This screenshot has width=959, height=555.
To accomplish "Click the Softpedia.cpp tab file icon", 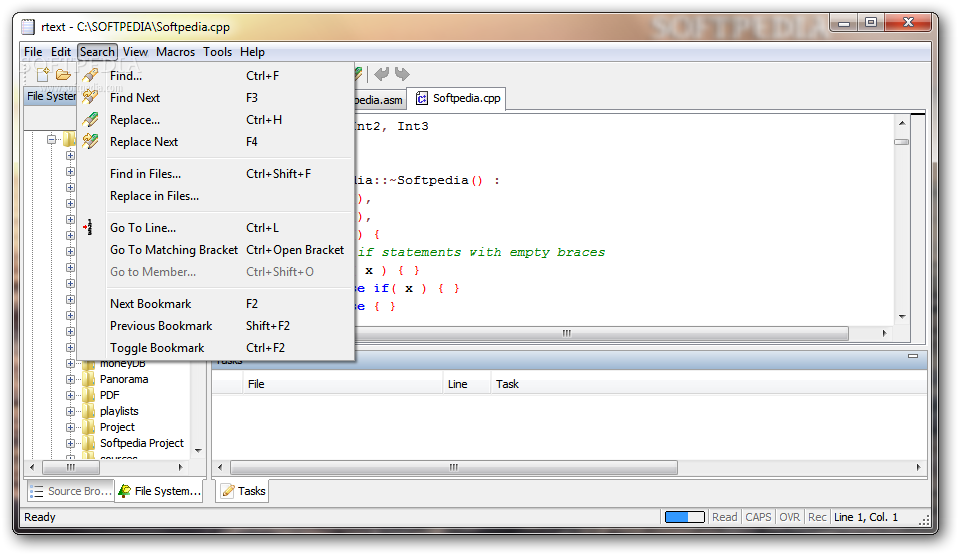I will pos(421,98).
